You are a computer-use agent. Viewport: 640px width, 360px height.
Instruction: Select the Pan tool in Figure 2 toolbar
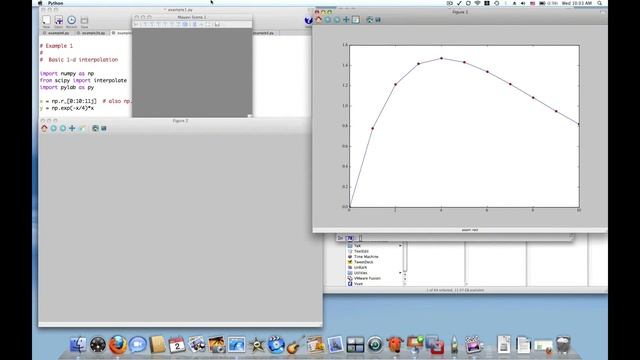click(x=72, y=128)
